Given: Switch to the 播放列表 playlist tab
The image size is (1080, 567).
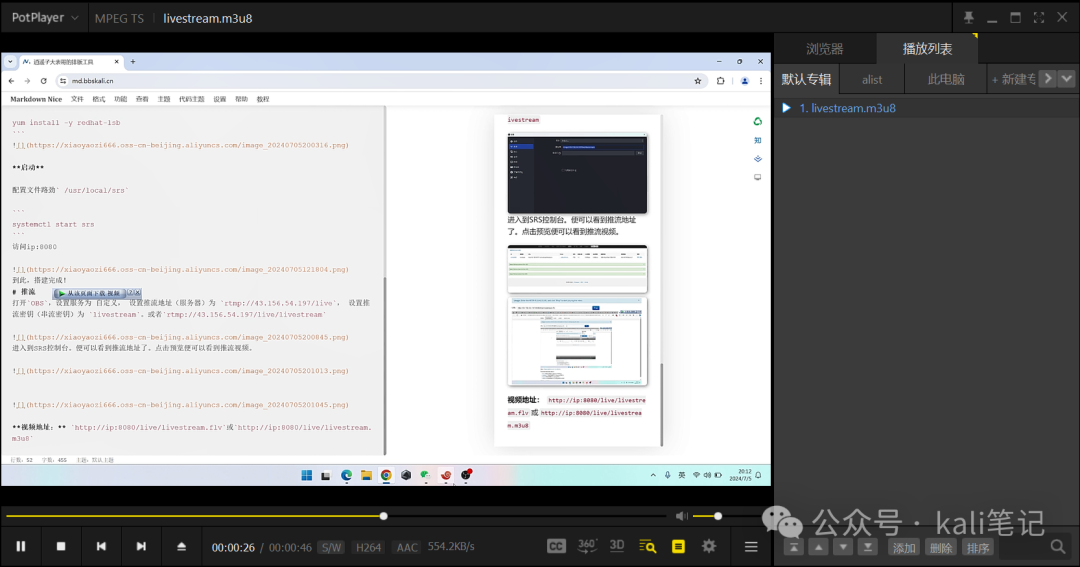Looking at the screenshot, I should coord(927,49).
